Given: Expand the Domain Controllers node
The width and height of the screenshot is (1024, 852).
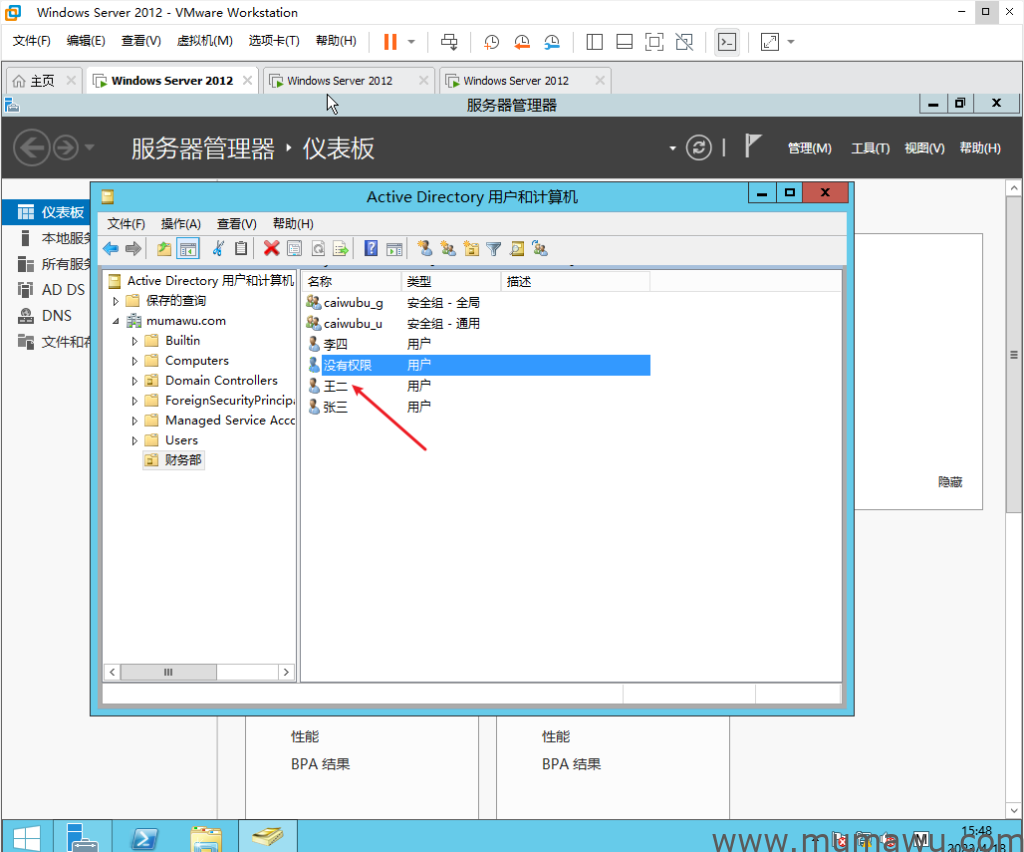Looking at the screenshot, I should 135,381.
